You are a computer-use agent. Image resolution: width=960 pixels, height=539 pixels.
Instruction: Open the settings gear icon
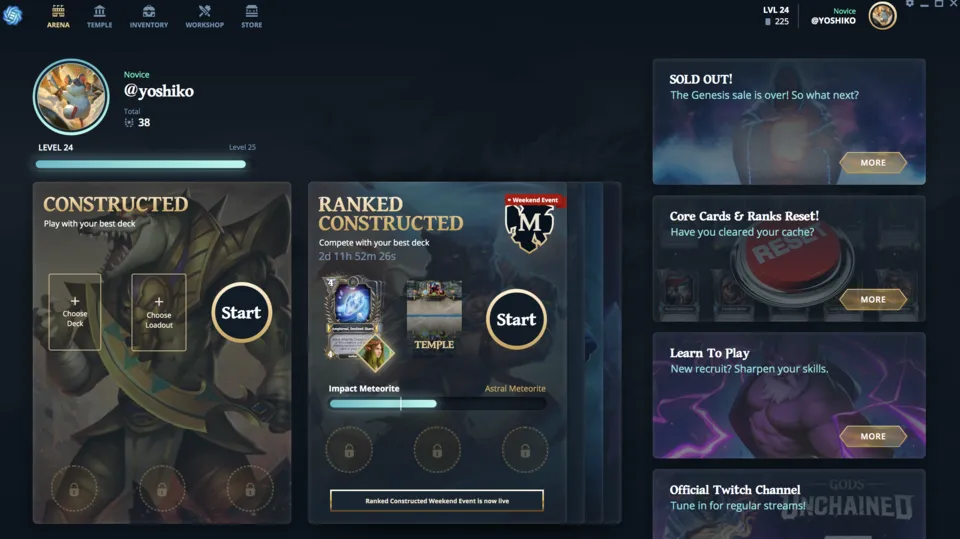click(x=910, y=4)
